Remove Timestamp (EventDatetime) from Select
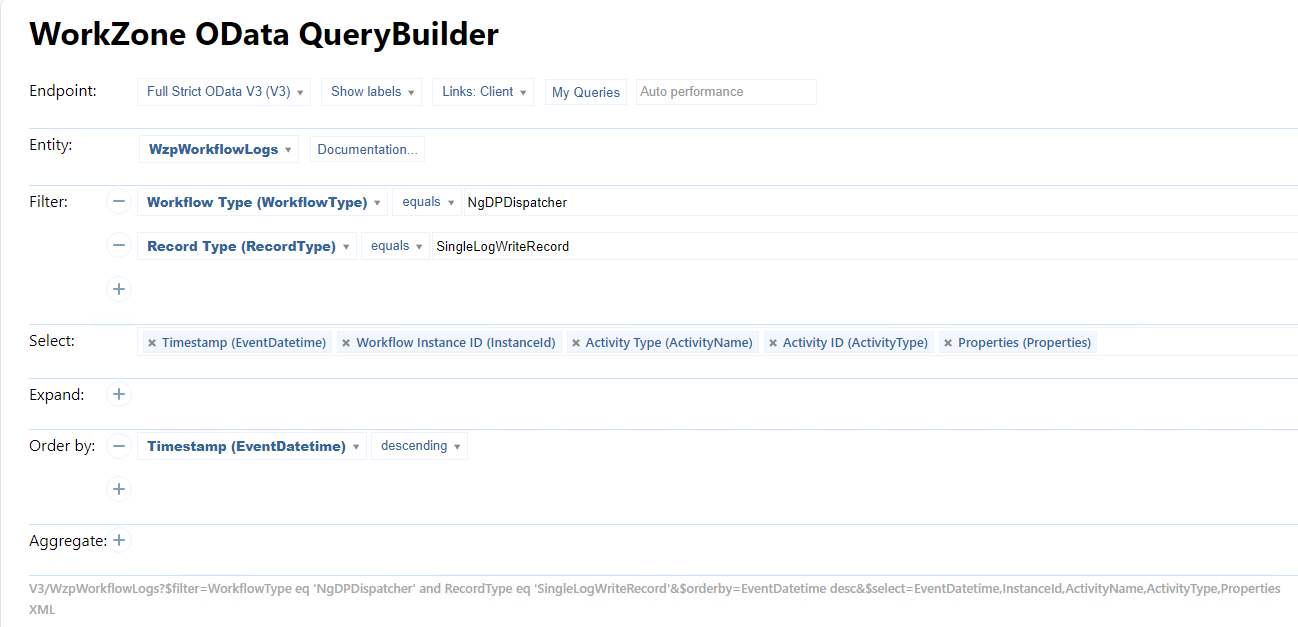1298x627 pixels. coord(152,343)
